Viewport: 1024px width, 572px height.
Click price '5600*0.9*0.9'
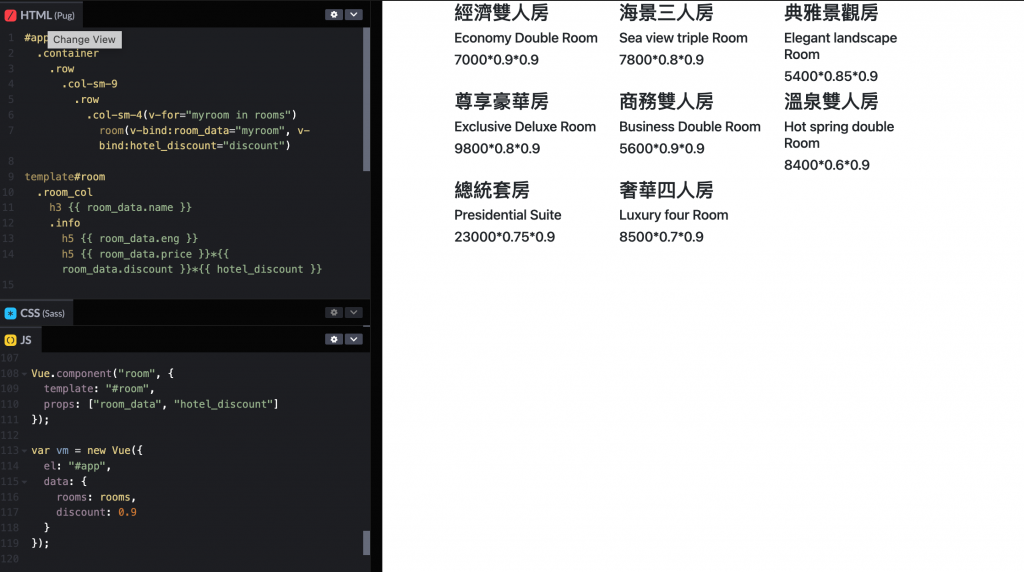(662, 149)
